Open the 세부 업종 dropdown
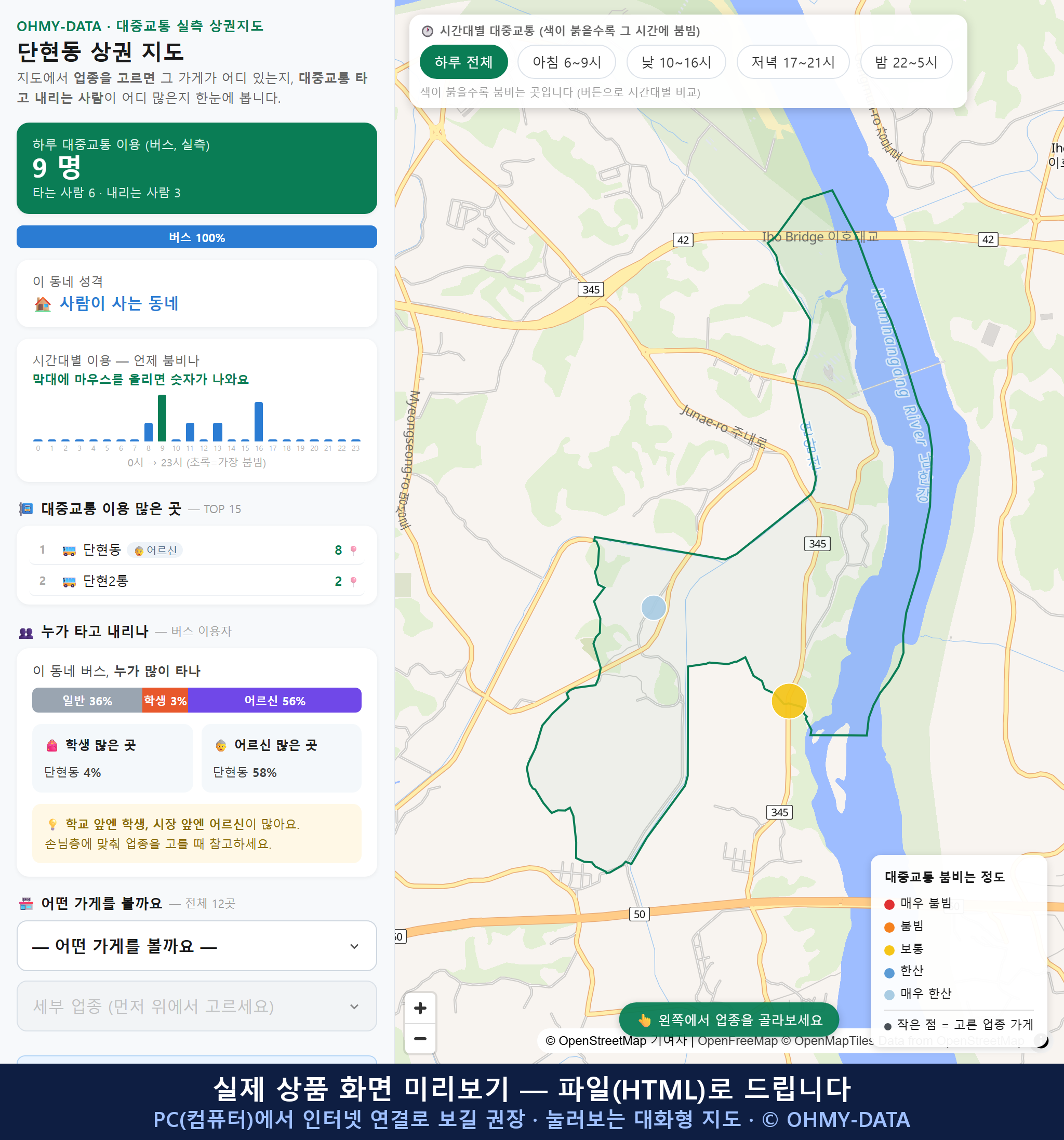This screenshot has height=1140, width=1064. click(197, 1006)
